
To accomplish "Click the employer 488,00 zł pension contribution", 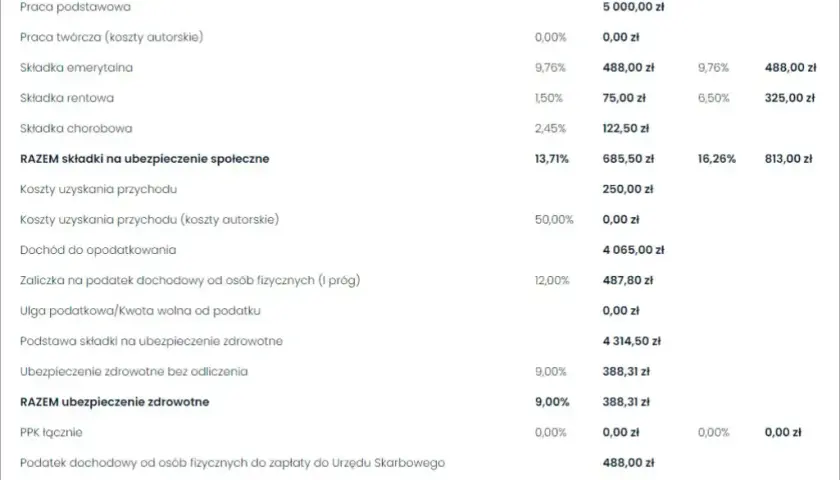I will 790,68.
